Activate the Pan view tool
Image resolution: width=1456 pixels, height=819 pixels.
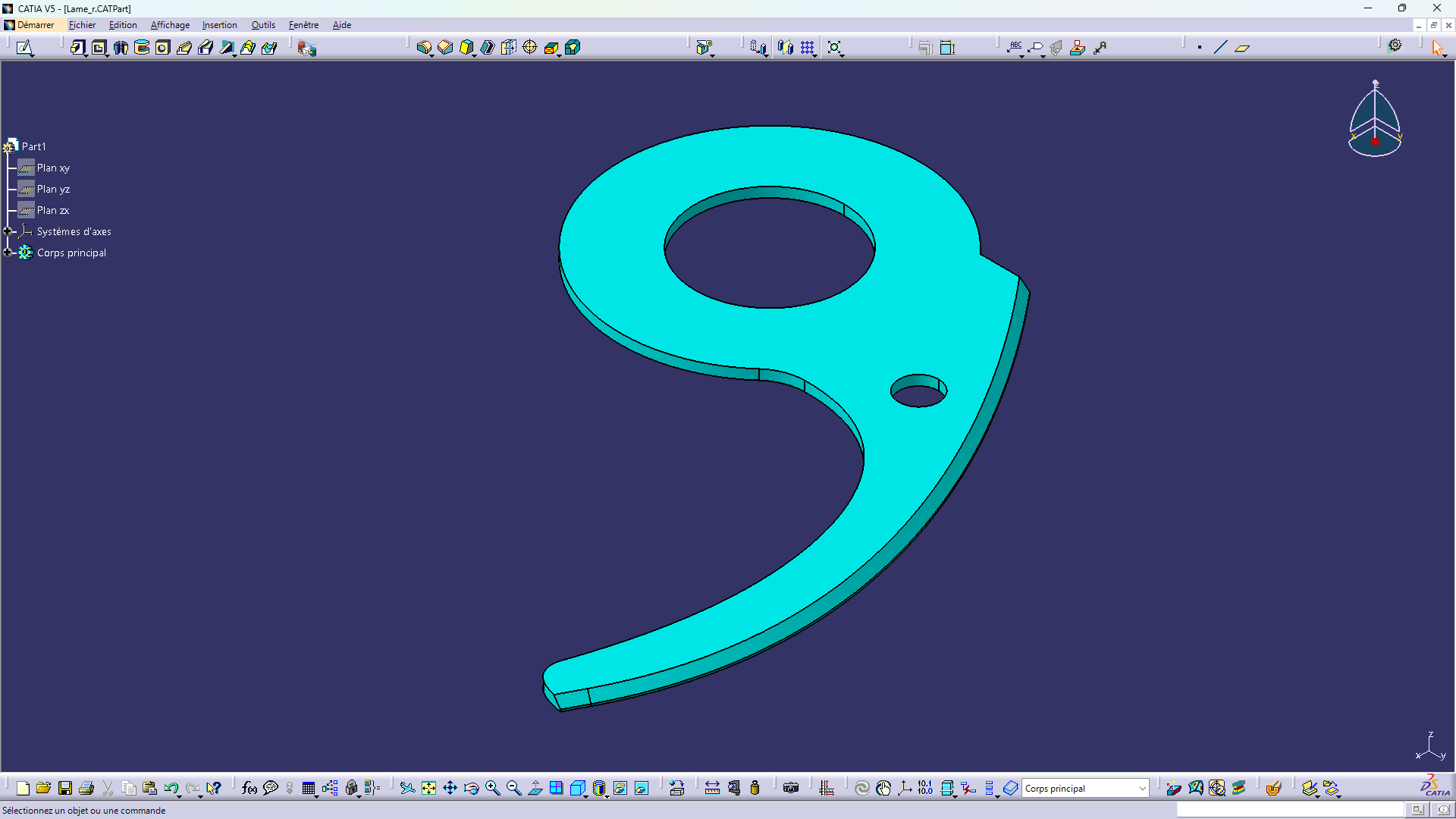click(450, 789)
